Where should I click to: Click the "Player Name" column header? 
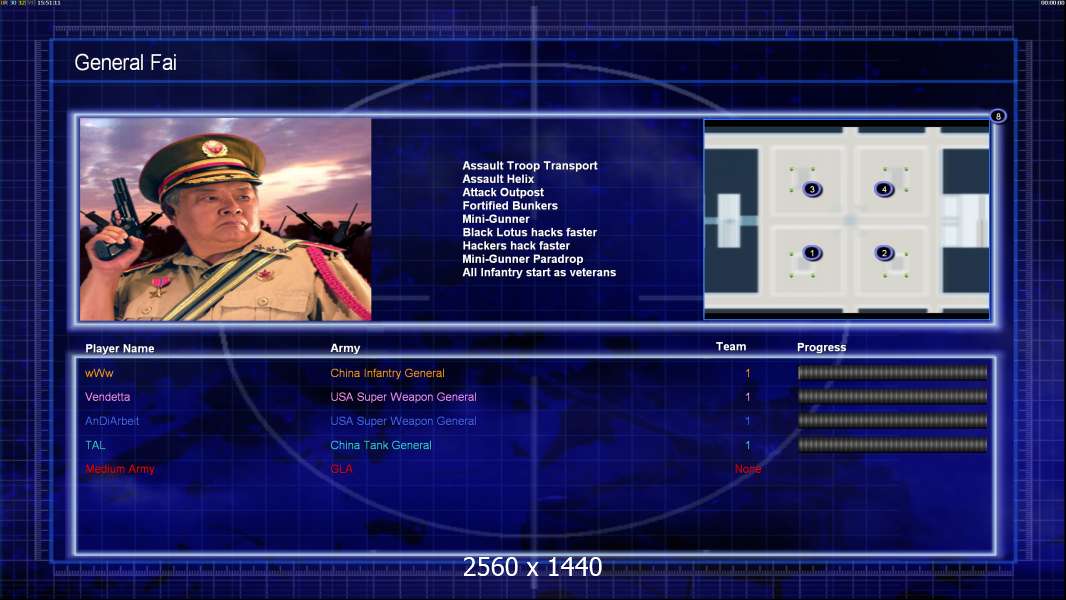click(x=120, y=348)
